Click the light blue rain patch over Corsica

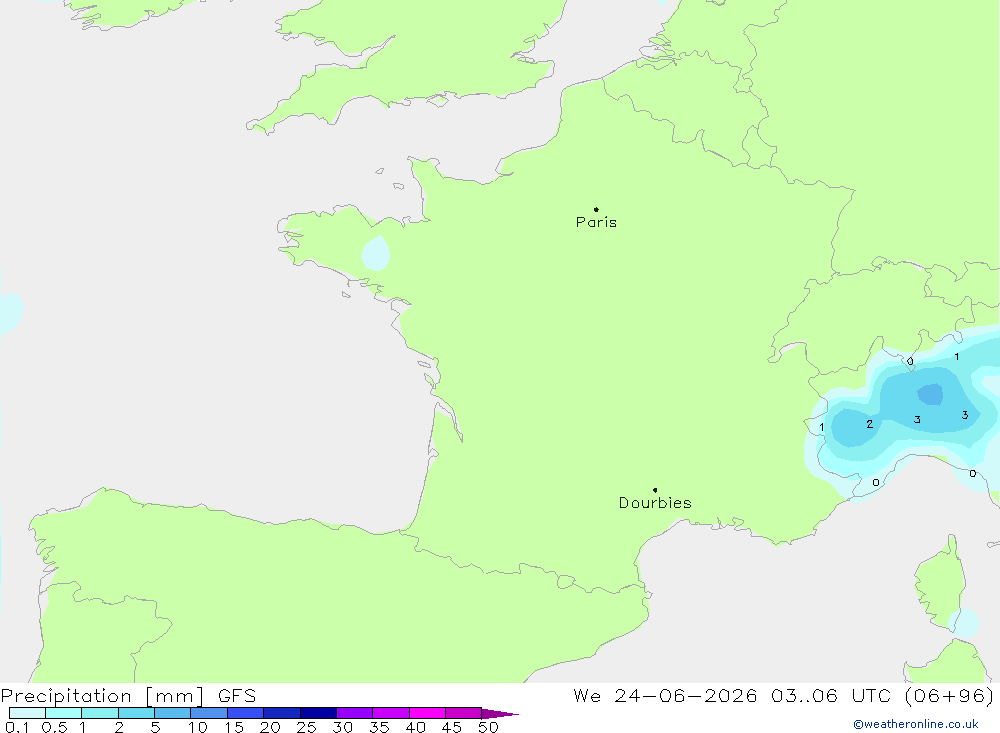[964, 622]
